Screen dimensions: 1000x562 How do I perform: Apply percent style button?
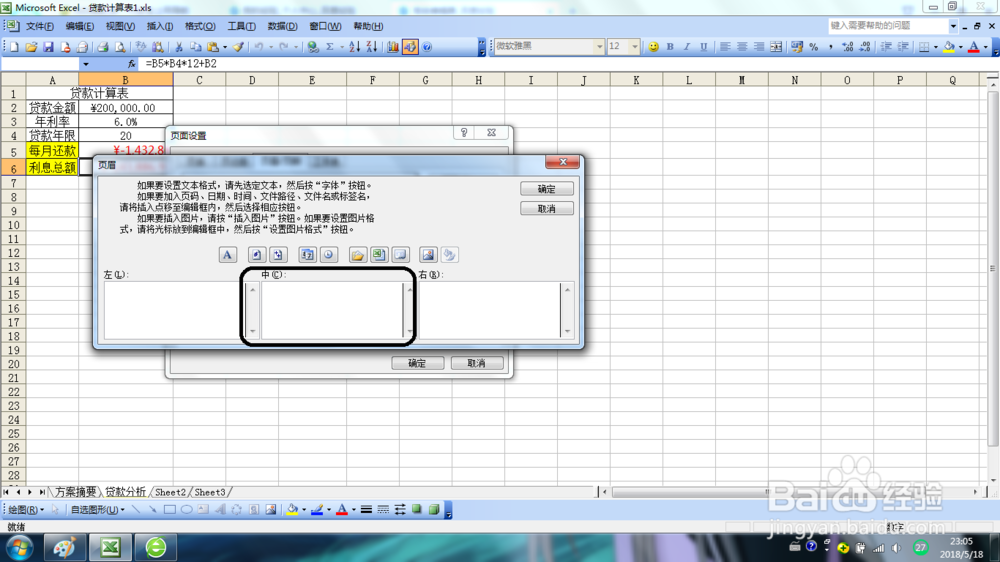pos(814,47)
